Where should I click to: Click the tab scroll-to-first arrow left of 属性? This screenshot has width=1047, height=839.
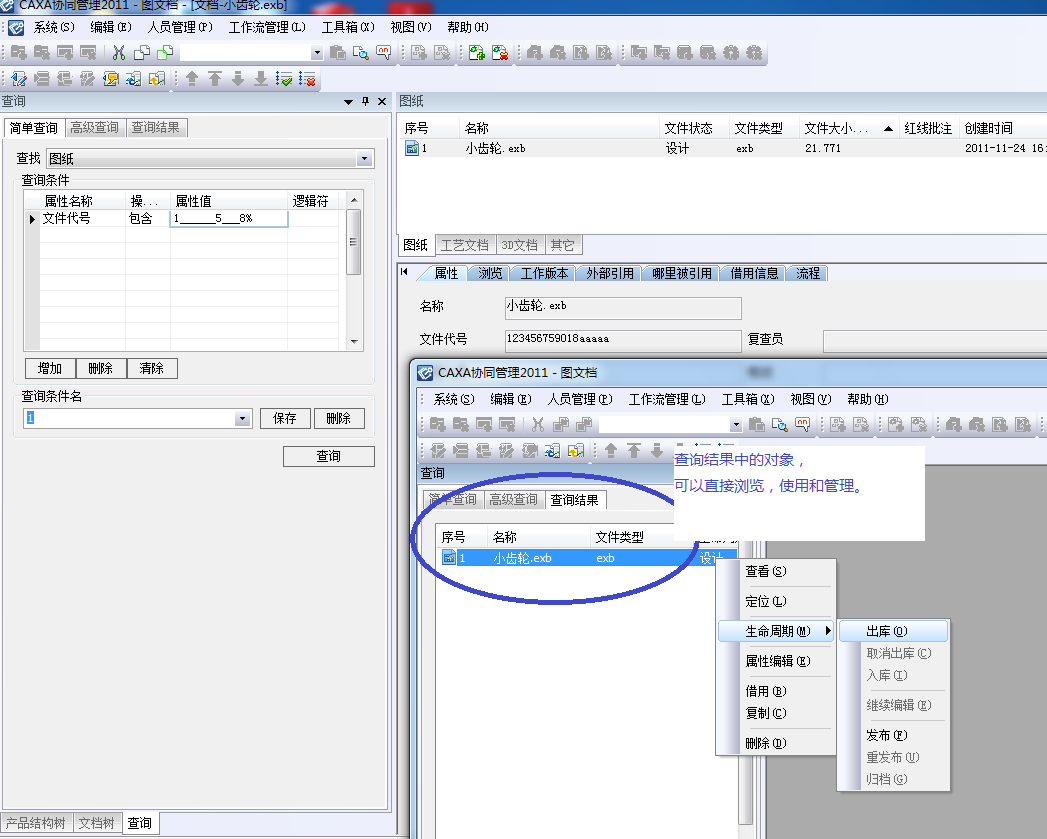404,272
